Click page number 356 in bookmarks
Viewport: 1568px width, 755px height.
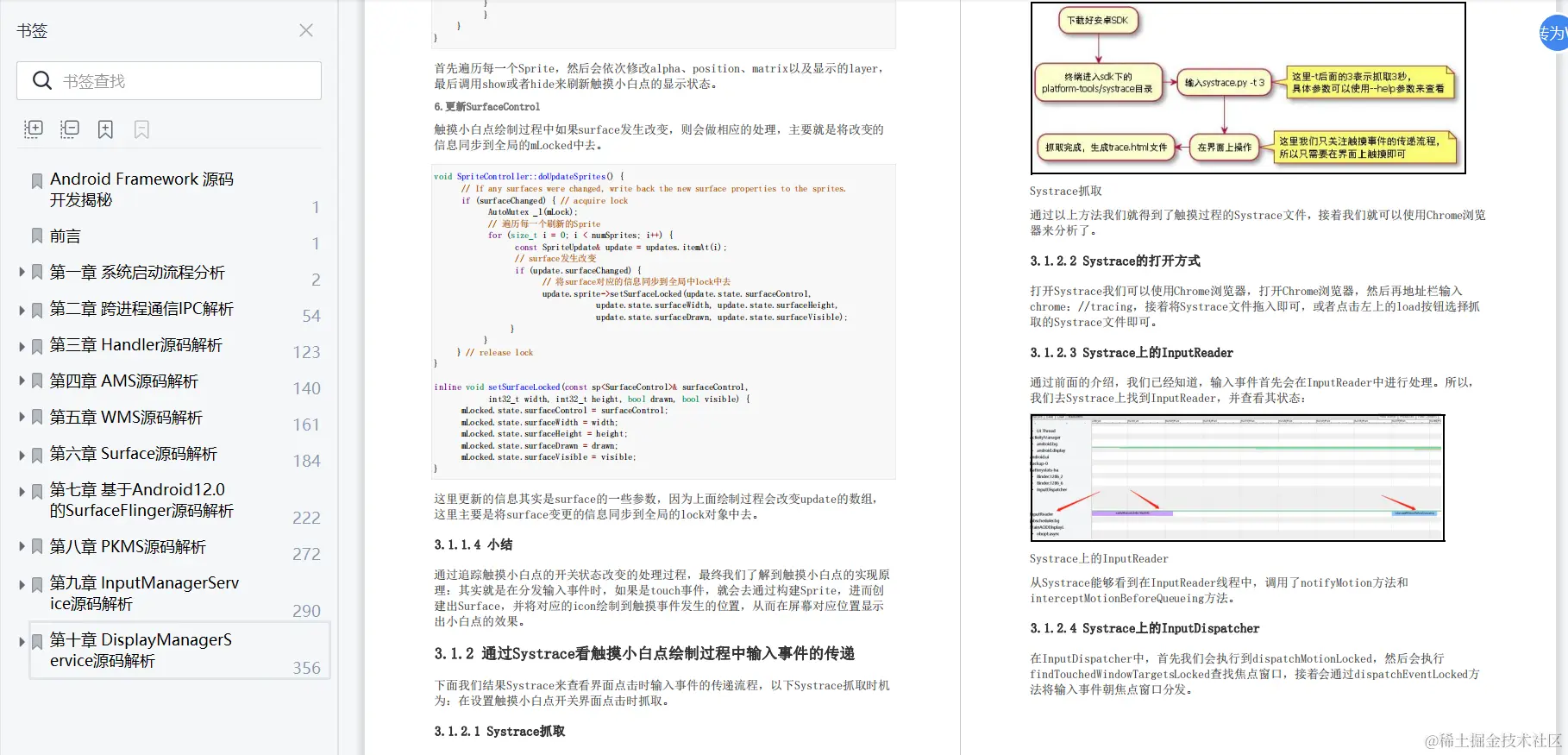pyautogui.click(x=307, y=668)
